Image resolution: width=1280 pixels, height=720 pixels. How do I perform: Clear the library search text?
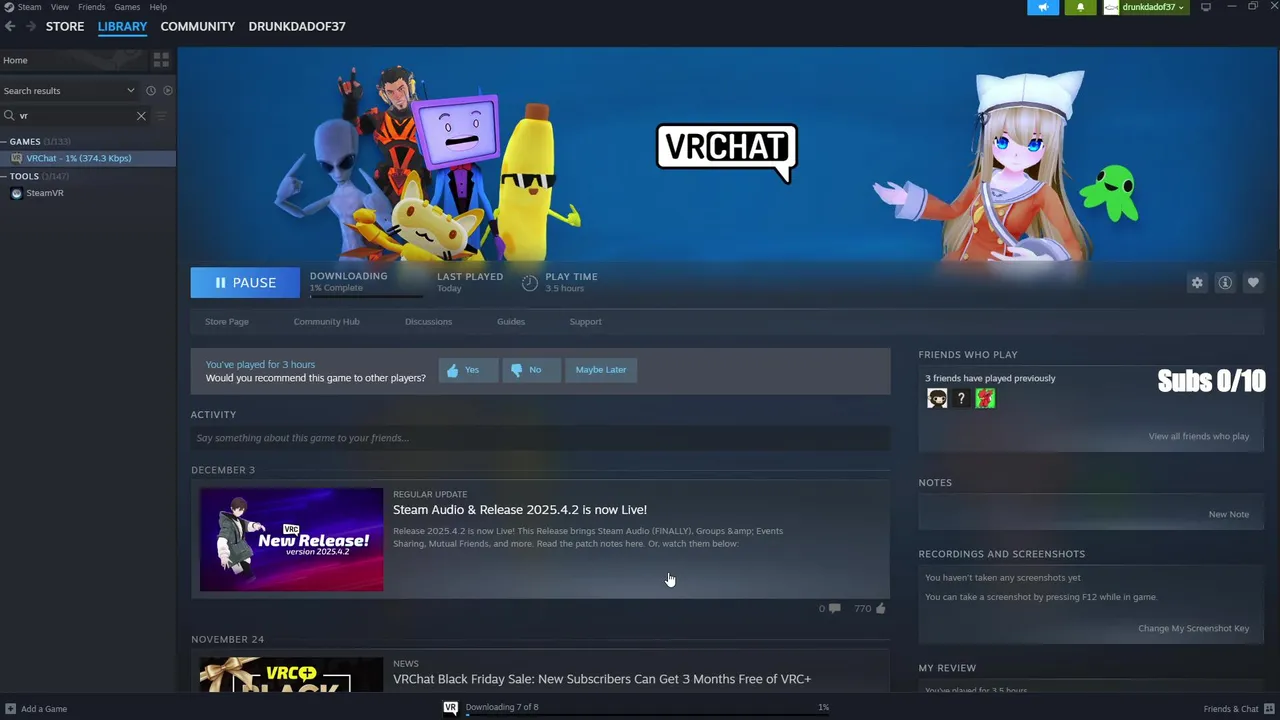[x=141, y=116]
